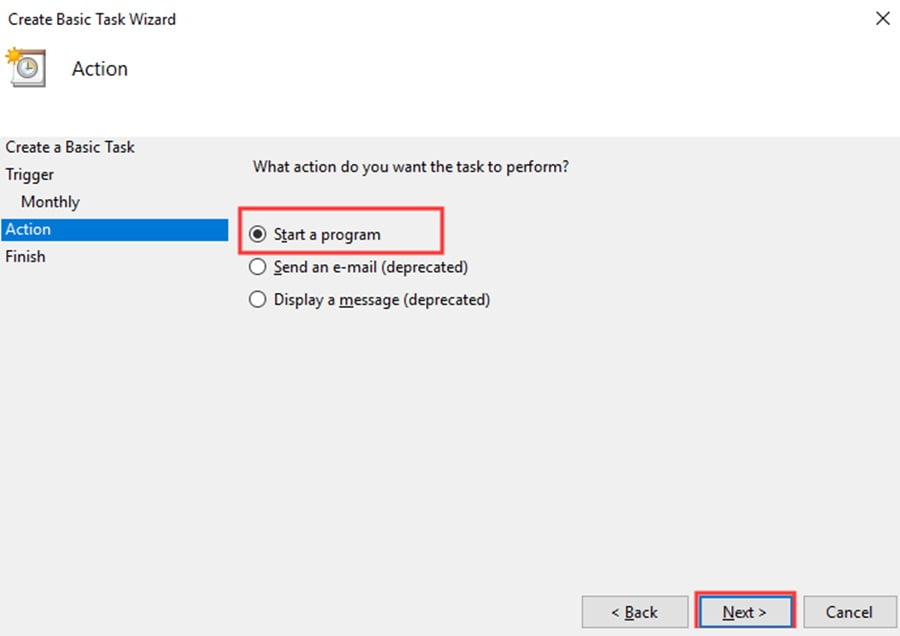The image size is (900, 636).
Task: Click the 'Create Basic Task Wizard' title text
Action: pyautogui.click(x=92, y=20)
